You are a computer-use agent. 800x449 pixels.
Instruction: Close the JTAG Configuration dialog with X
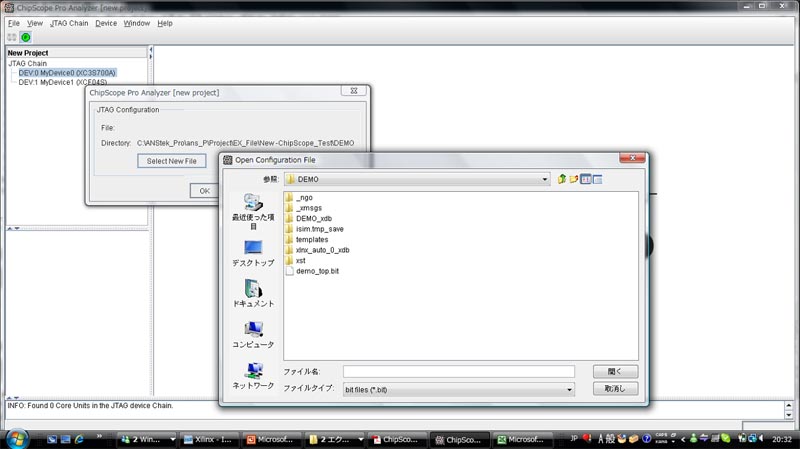(x=354, y=91)
